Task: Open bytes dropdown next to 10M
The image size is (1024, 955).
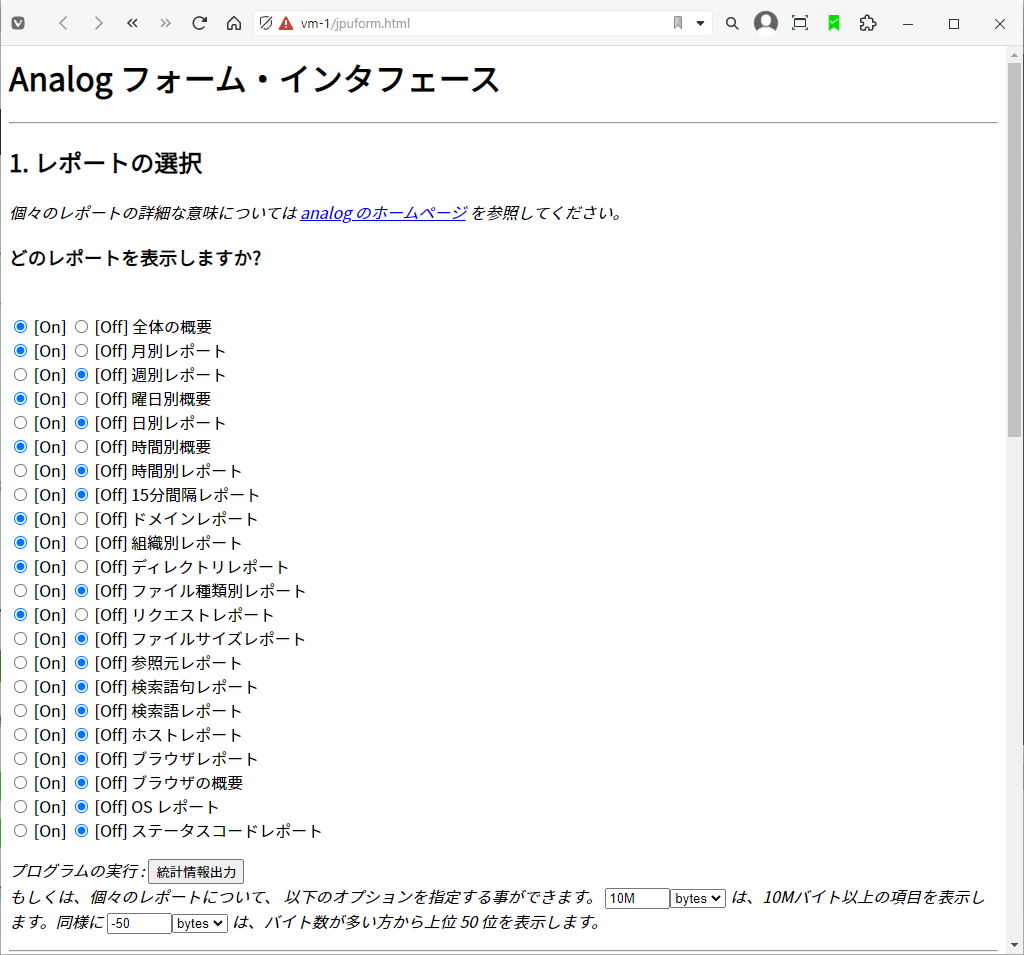Action: click(698, 898)
